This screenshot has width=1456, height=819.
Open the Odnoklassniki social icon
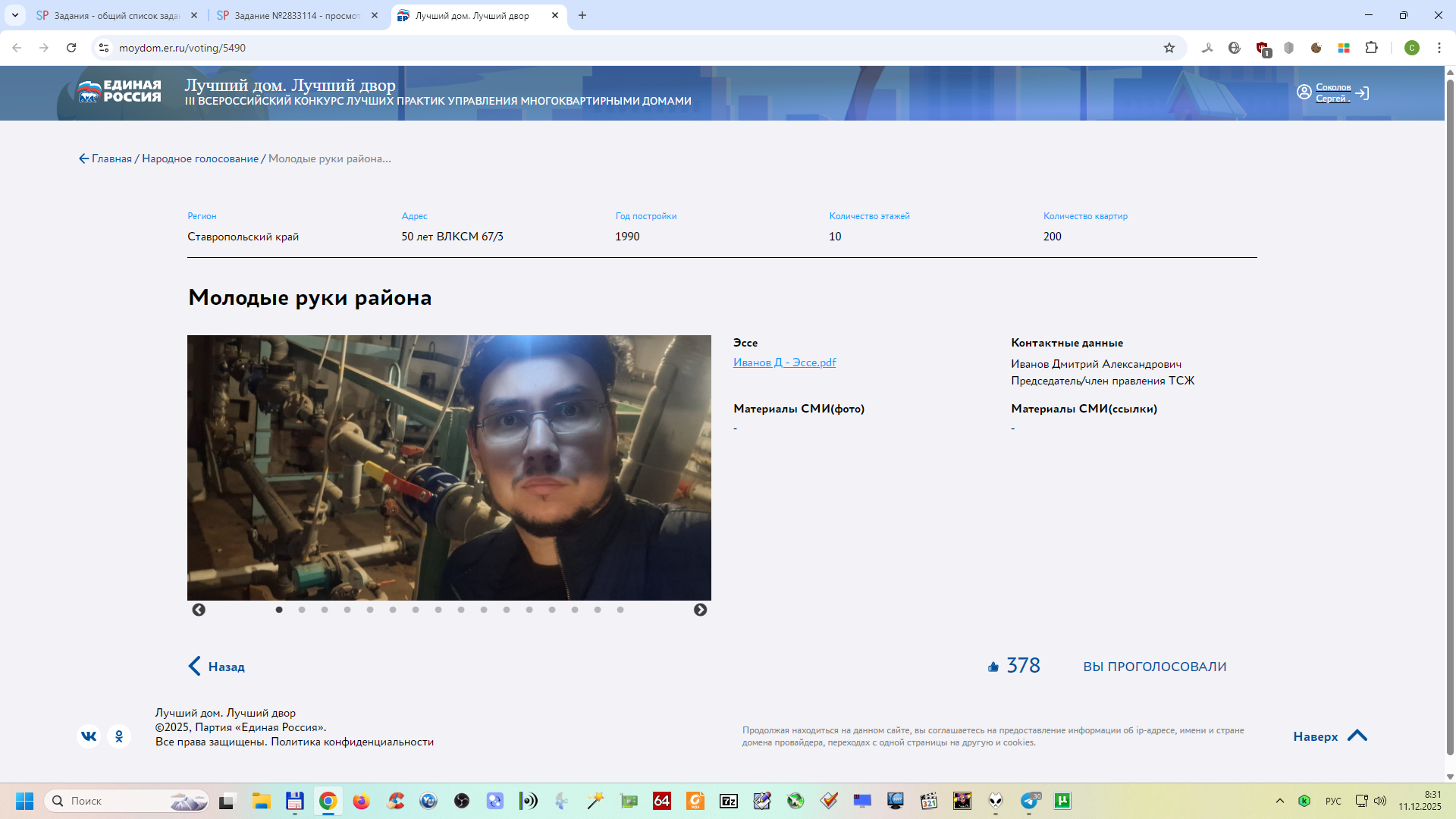[119, 736]
